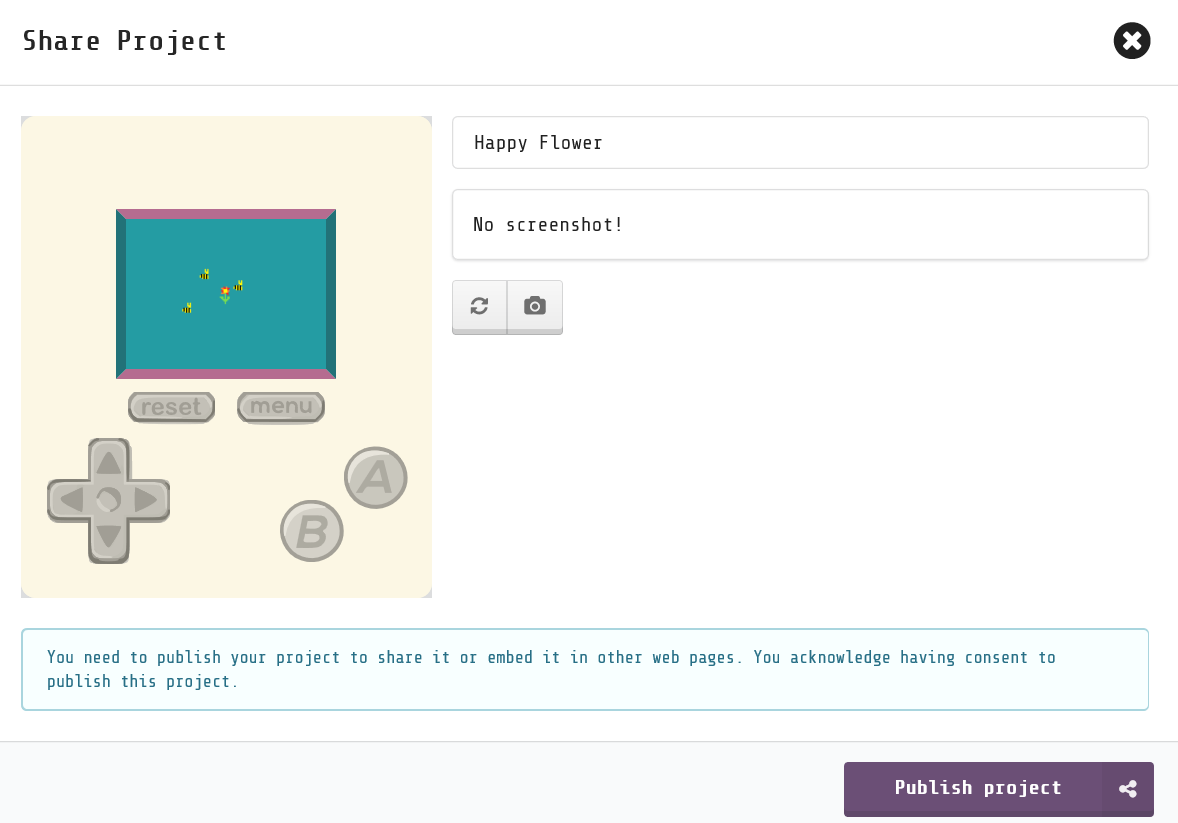Publish the Happy Flower project
The image size is (1178, 823).
tap(978, 788)
